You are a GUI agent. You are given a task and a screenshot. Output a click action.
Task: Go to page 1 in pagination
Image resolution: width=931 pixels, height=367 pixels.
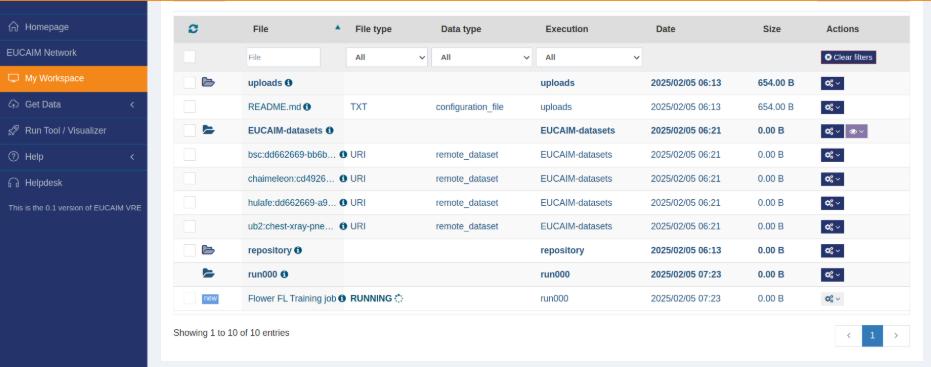[x=872, y=336]
